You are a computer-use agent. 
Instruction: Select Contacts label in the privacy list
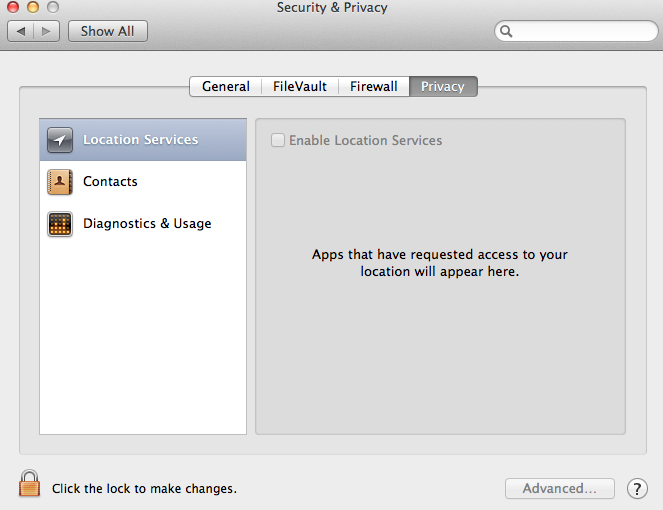110,182
